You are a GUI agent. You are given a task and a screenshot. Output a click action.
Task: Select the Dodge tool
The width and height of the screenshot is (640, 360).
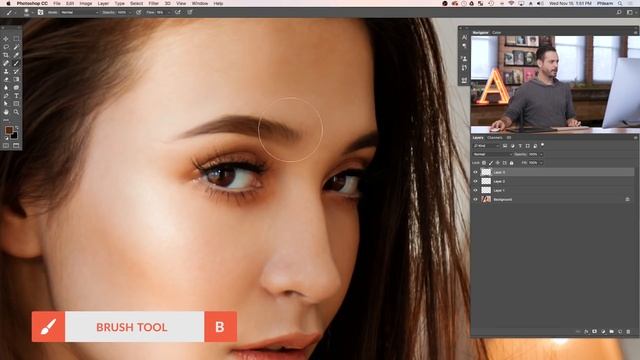pyautogui.click(x=16, y=87)
